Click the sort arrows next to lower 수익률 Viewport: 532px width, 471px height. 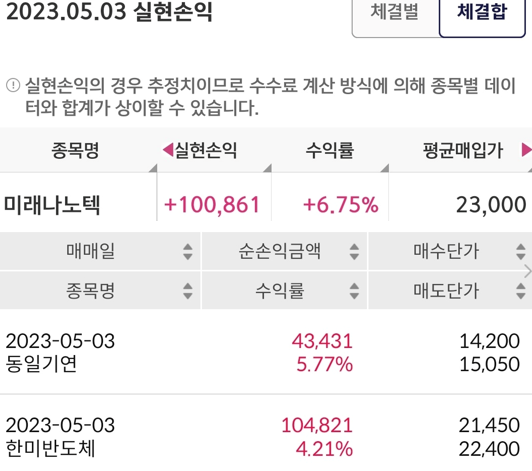coord(354,291)
